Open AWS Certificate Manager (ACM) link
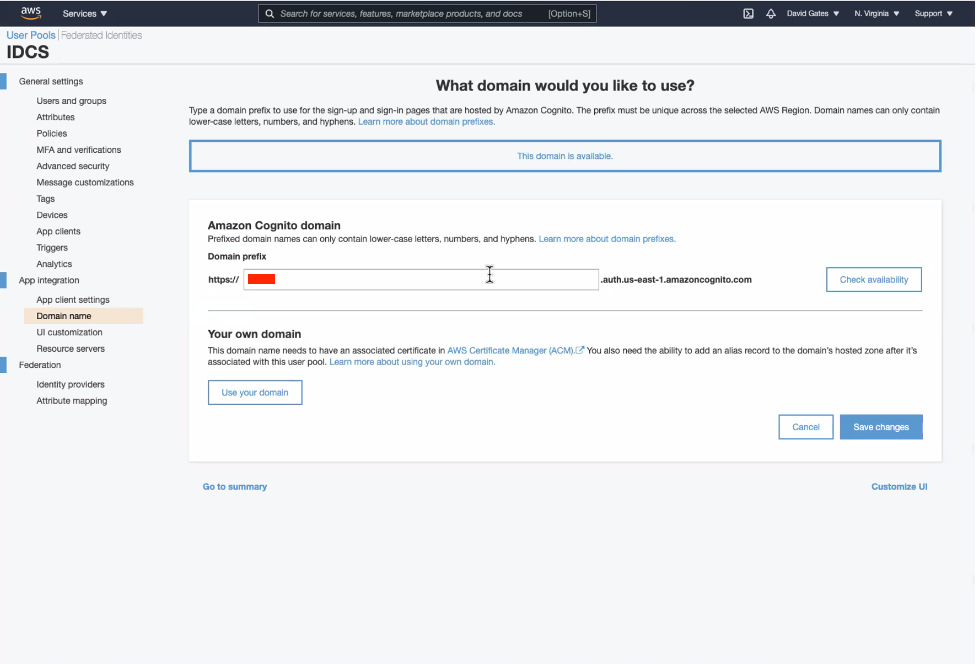This screenshot has height=664, width=977. 510,351
